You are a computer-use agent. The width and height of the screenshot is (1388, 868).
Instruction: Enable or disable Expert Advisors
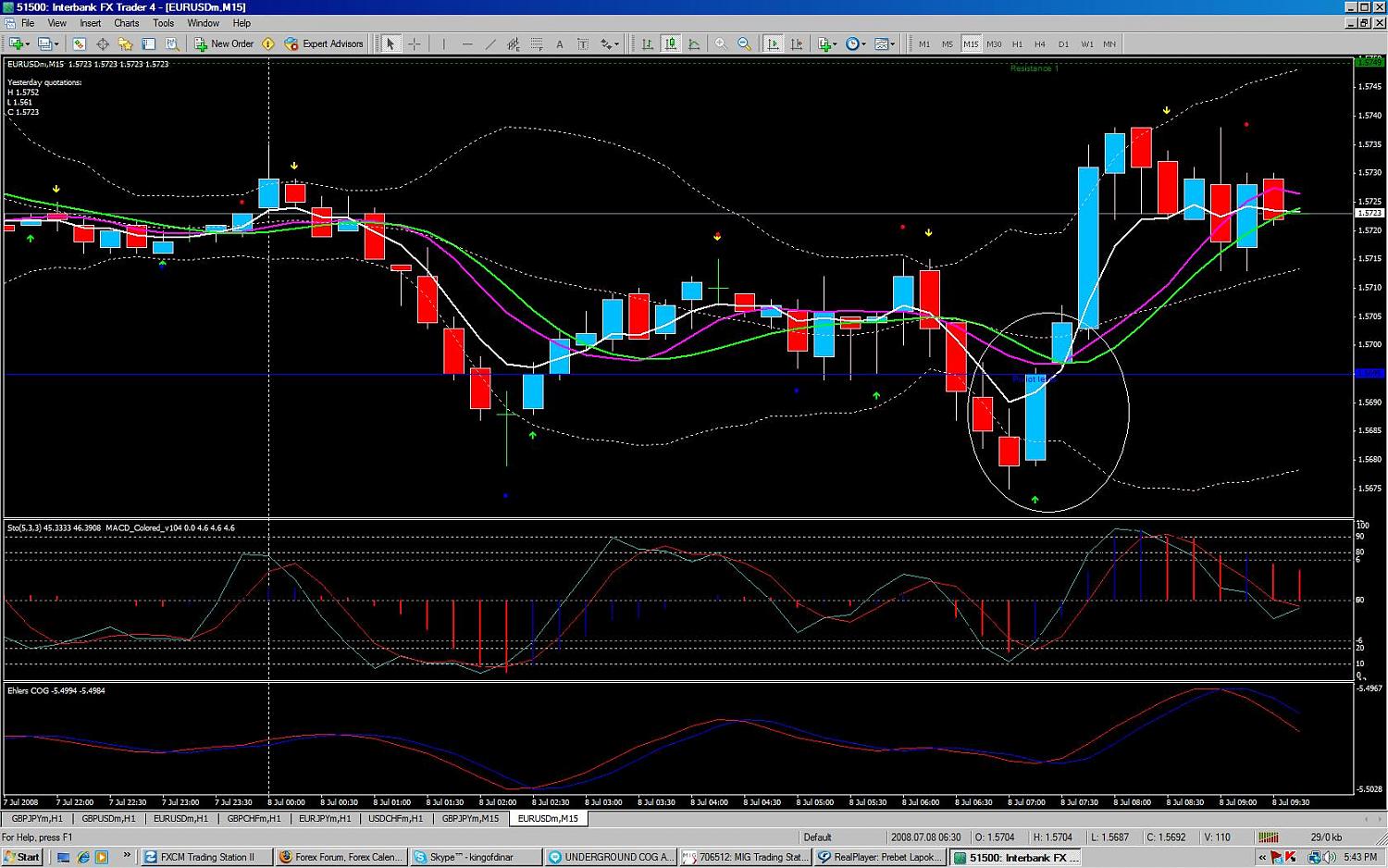[x=324, y=43]
